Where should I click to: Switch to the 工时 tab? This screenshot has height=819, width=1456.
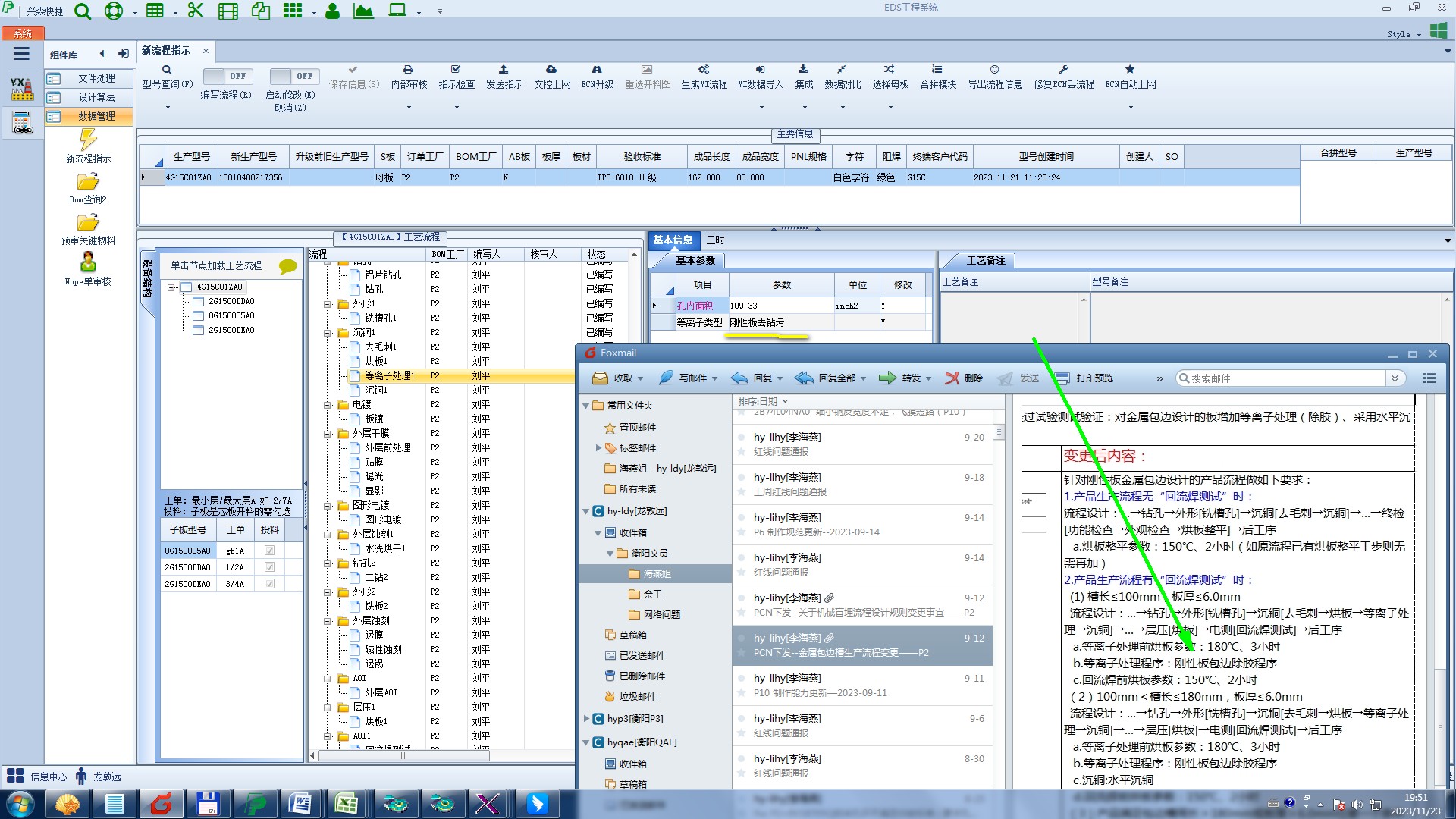[x=715, y=240]
